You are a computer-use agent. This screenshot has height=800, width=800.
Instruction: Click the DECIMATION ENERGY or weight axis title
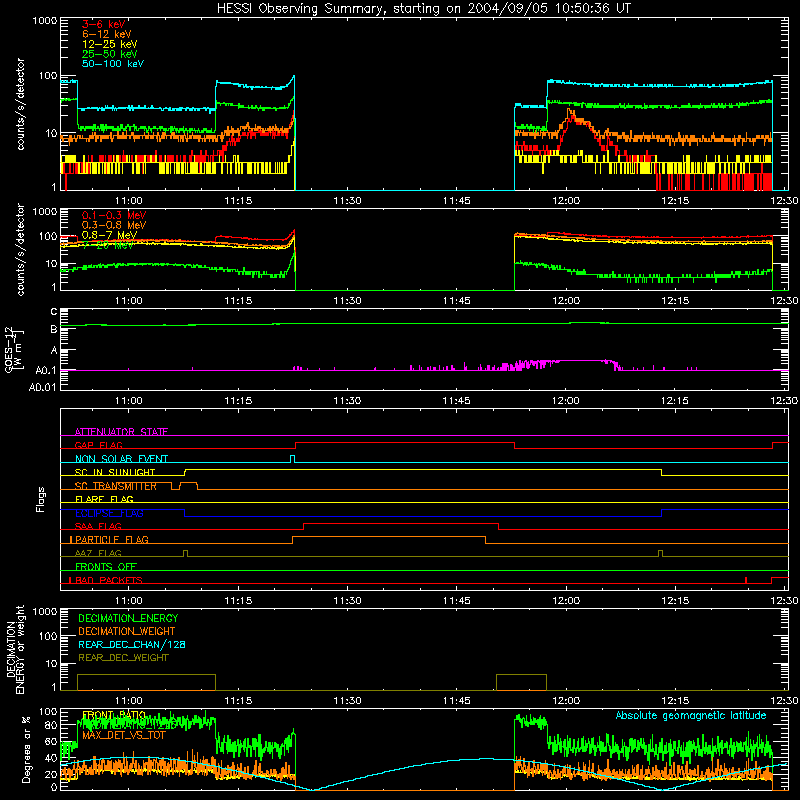click(x=15, y=650)
